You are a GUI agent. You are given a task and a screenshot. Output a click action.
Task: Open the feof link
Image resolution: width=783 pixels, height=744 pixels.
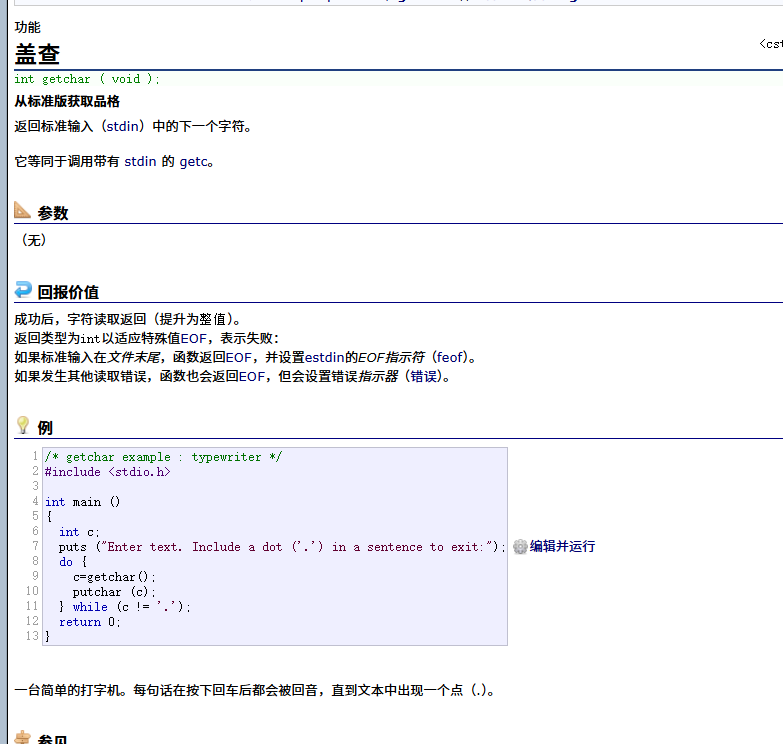pos(450,358)
